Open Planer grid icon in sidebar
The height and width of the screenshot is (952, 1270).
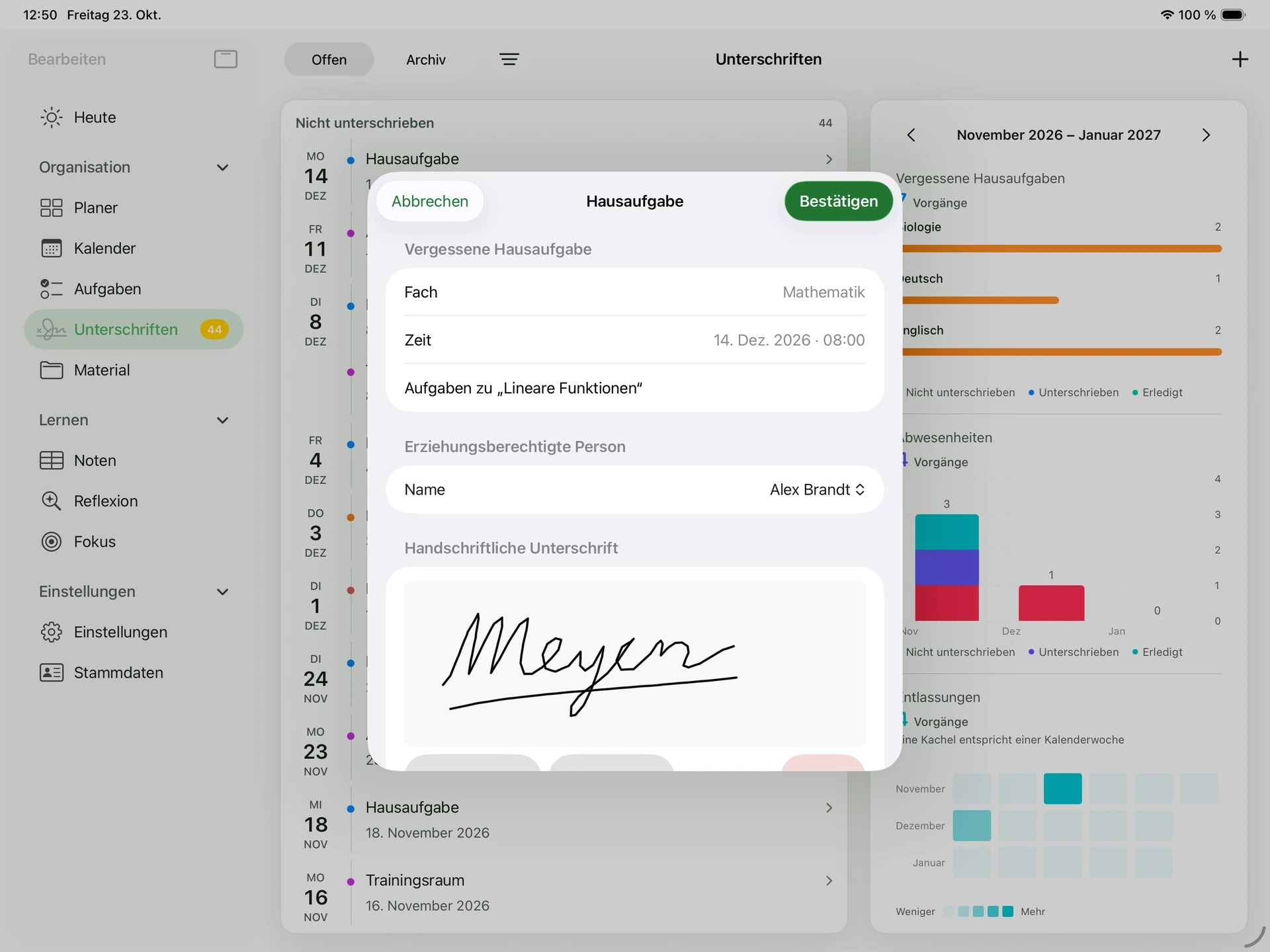52,208
